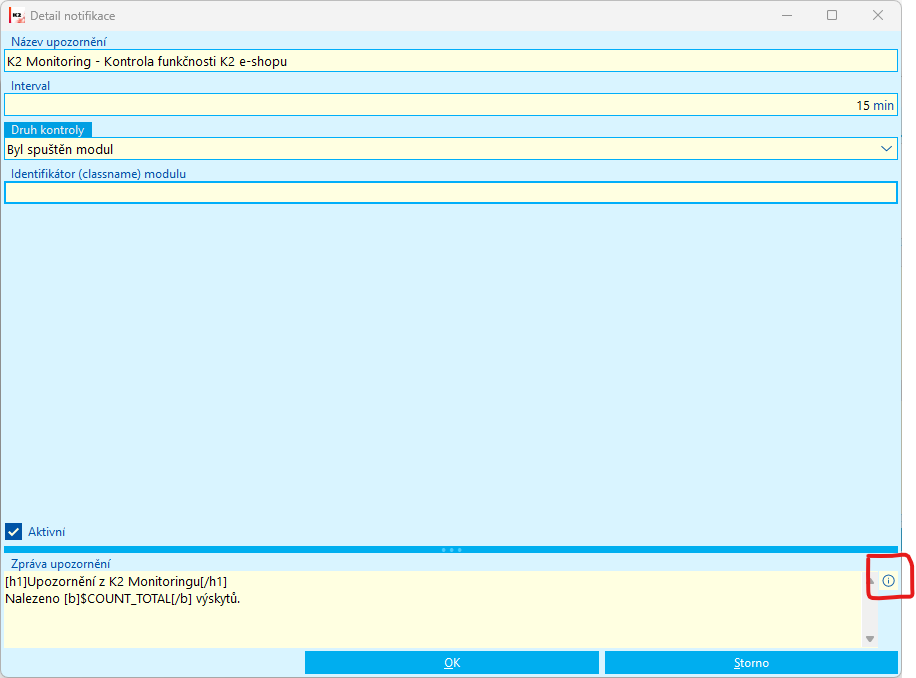
Task: Click the message scrollbar down arrow
Action: (870, 639)
